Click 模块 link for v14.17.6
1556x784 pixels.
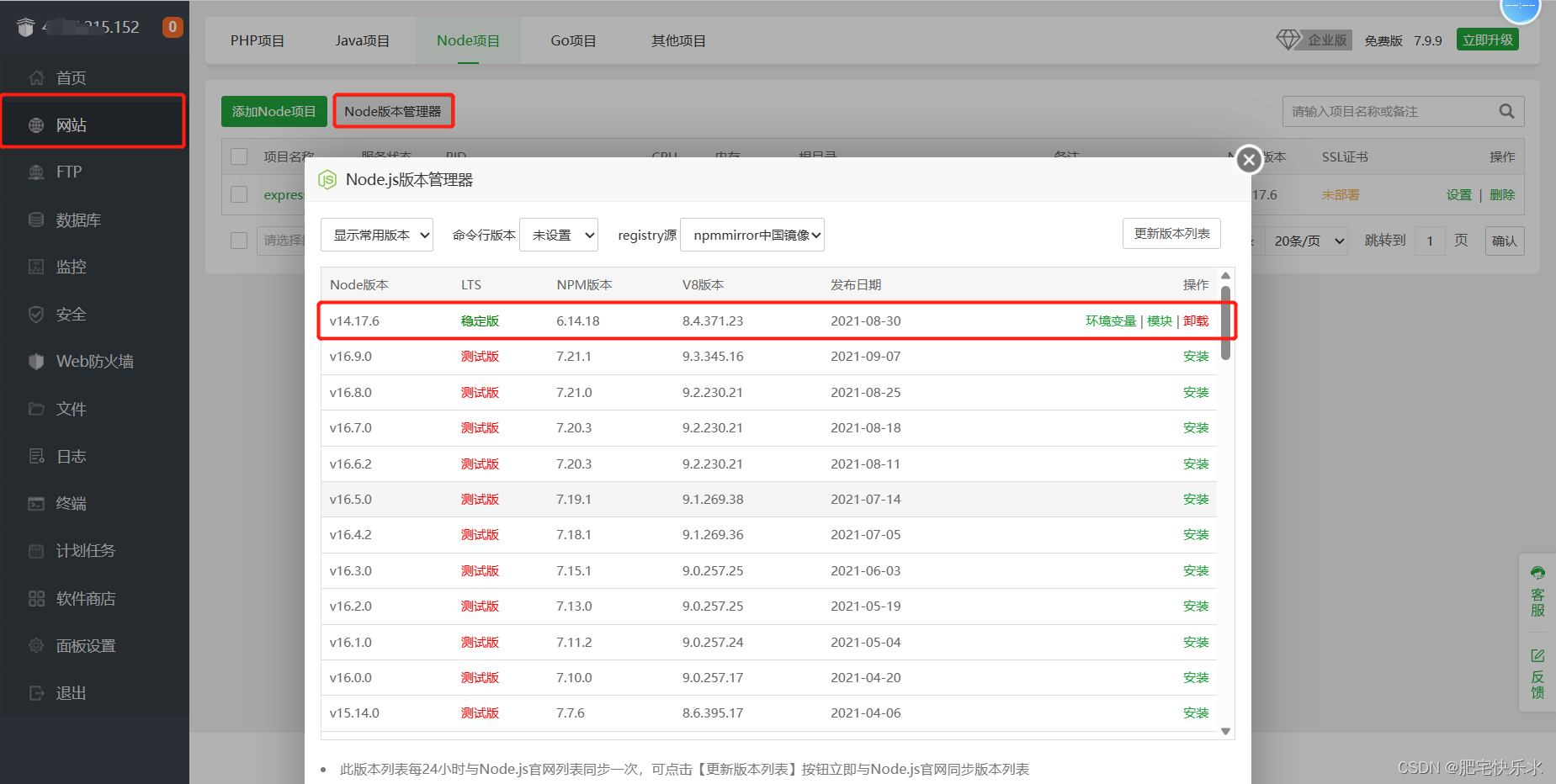tap(1160, 321)
